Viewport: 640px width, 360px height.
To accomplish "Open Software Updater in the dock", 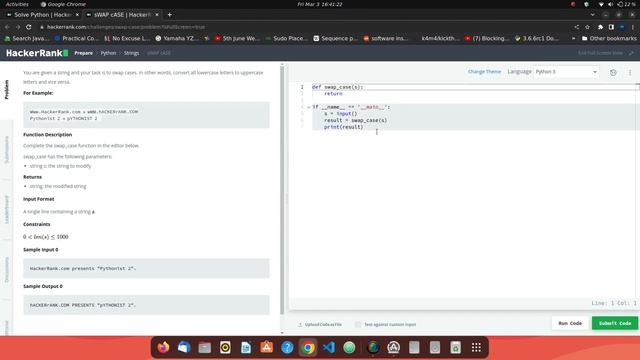I will click(393, 347).
